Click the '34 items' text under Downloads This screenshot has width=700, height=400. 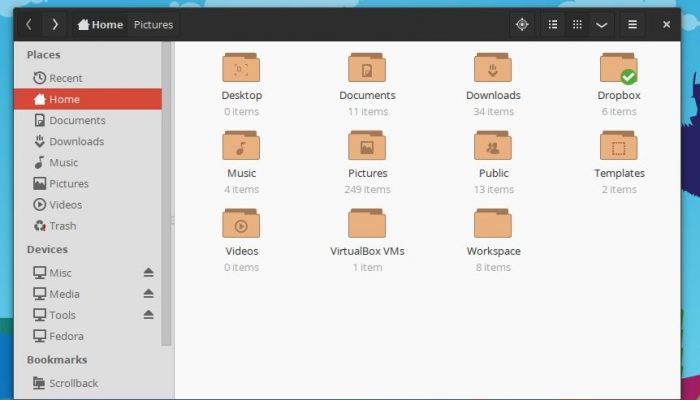pos(493,112)
